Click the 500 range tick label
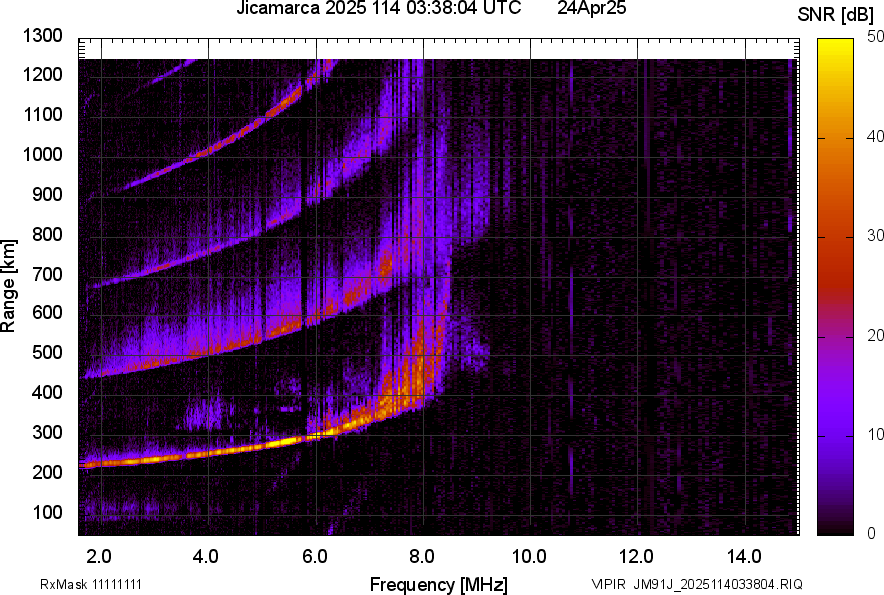Viewport: 884px width, 595px height. (x=47, y=352)
